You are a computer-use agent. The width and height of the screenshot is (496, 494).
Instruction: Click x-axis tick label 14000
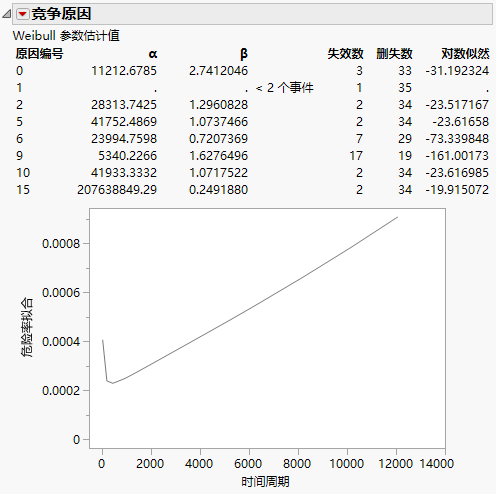(437, 464)
